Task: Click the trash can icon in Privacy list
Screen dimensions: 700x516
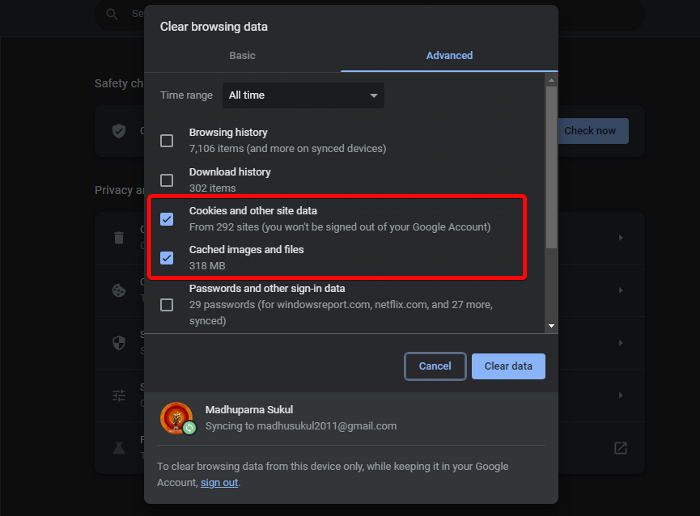Action: click(x=119, y=238)
